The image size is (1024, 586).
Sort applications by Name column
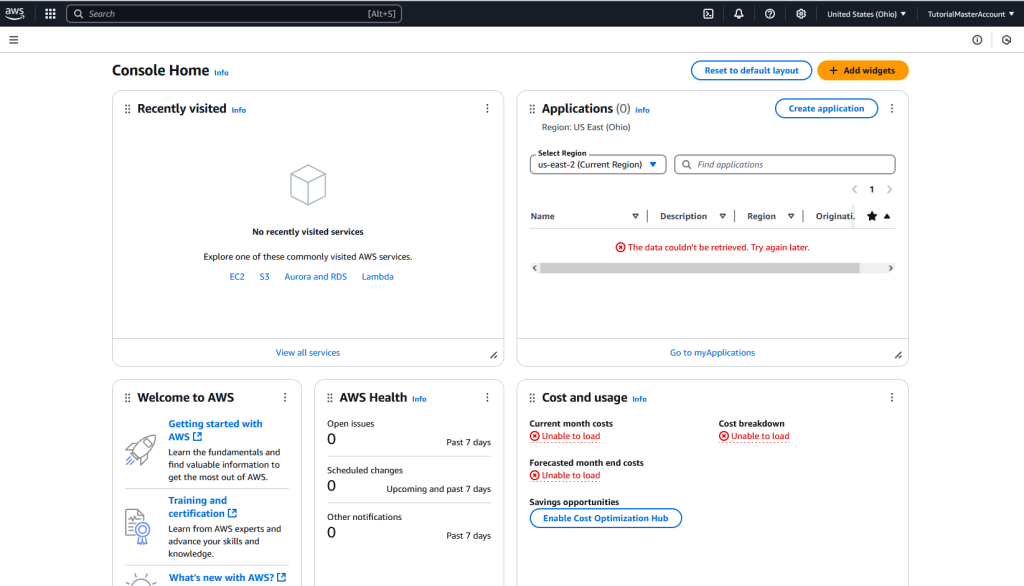[635, 216]
